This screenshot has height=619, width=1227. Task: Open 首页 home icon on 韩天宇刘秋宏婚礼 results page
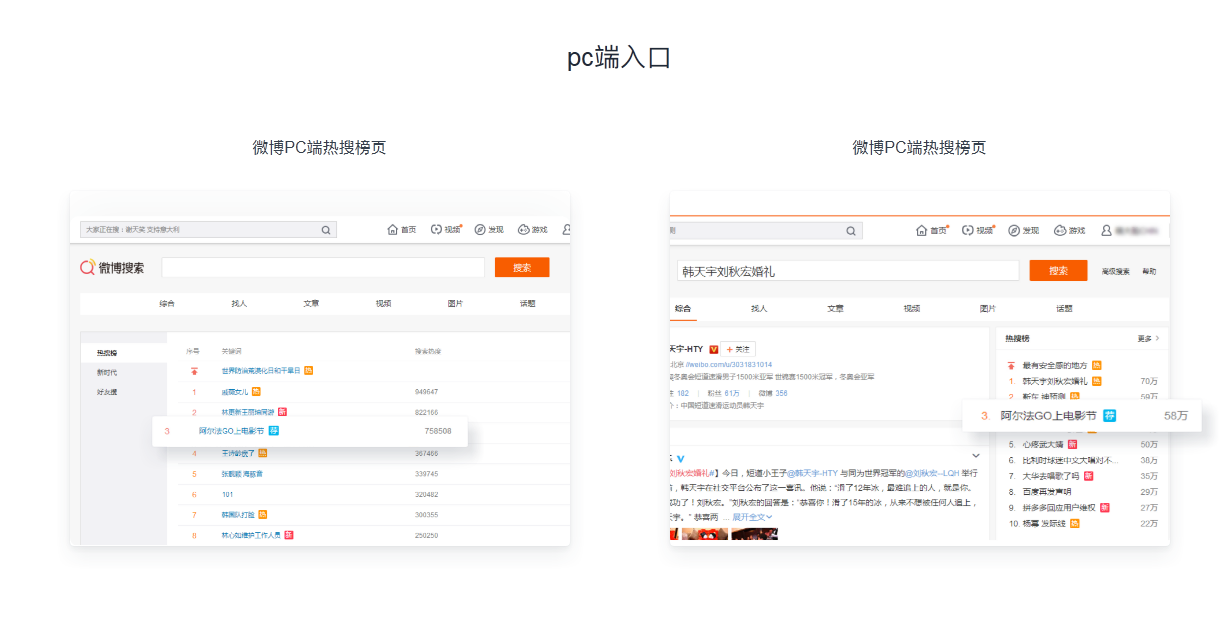922,230
